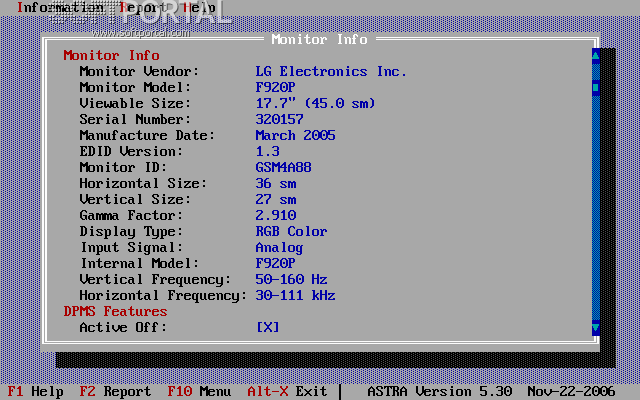Click the Display Type label
This screenshot has width=640, height=400.
pos(131,232)
